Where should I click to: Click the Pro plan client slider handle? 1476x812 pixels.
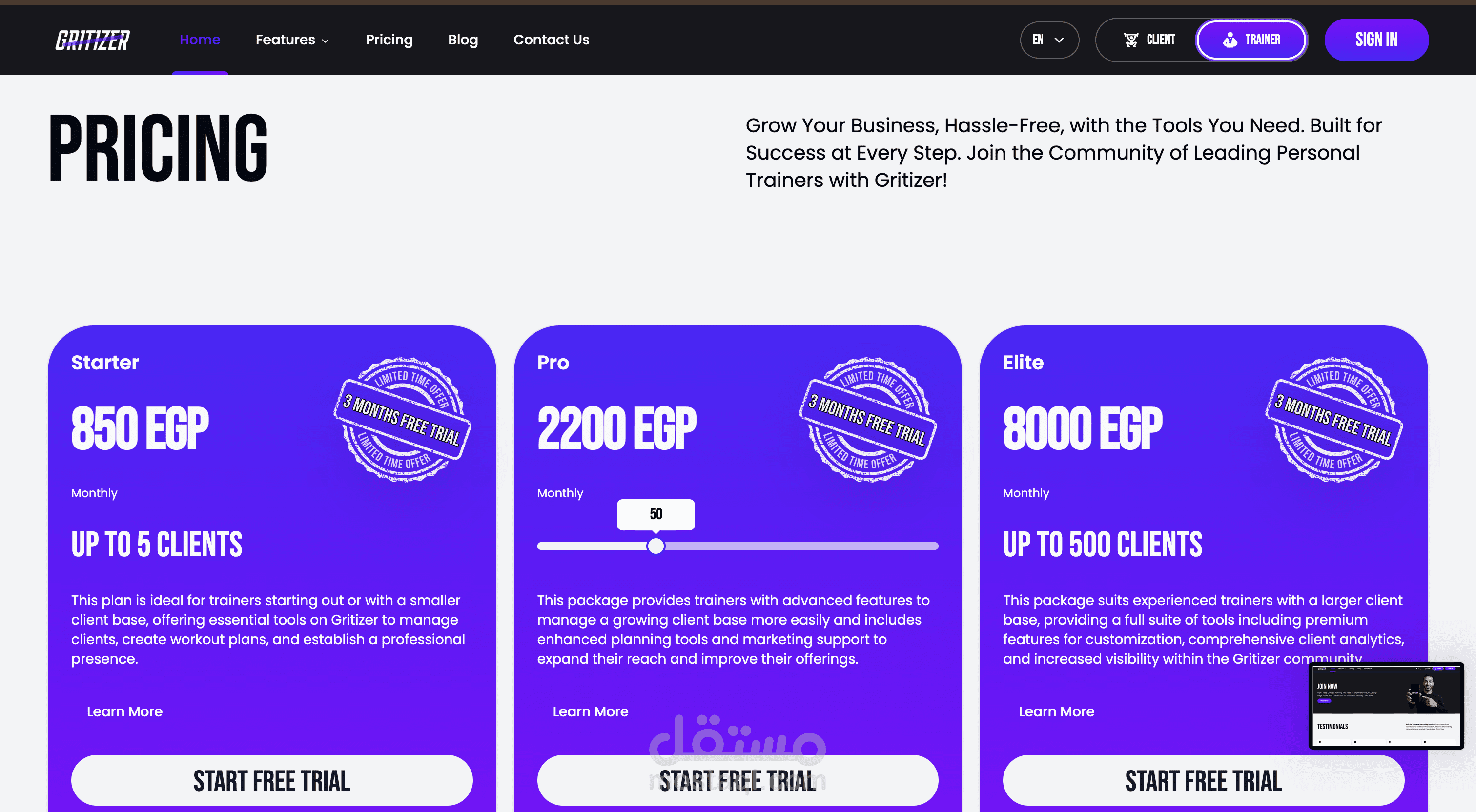pos(656,546)
